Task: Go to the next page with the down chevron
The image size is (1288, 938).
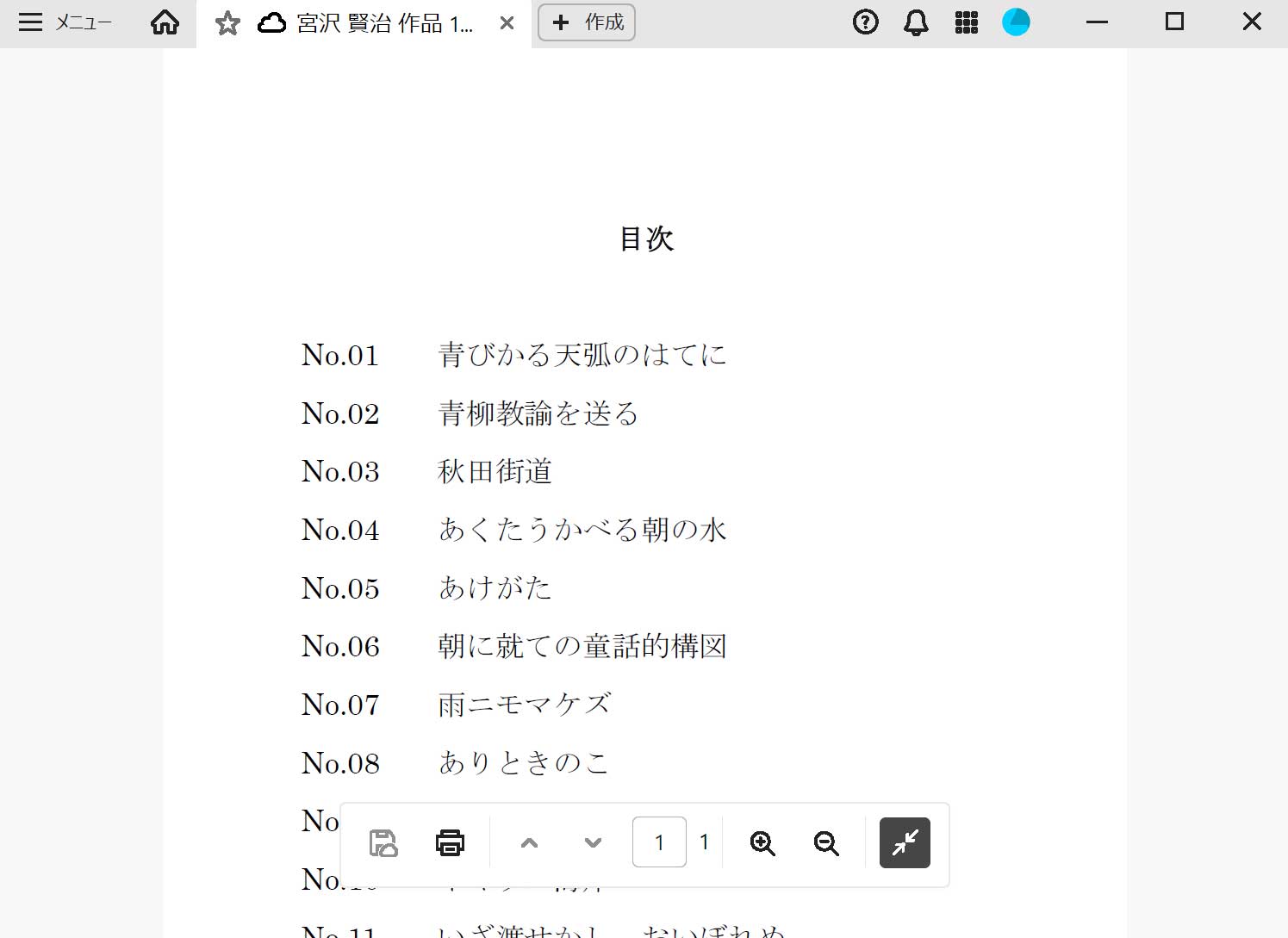Action: click(593, 843)
